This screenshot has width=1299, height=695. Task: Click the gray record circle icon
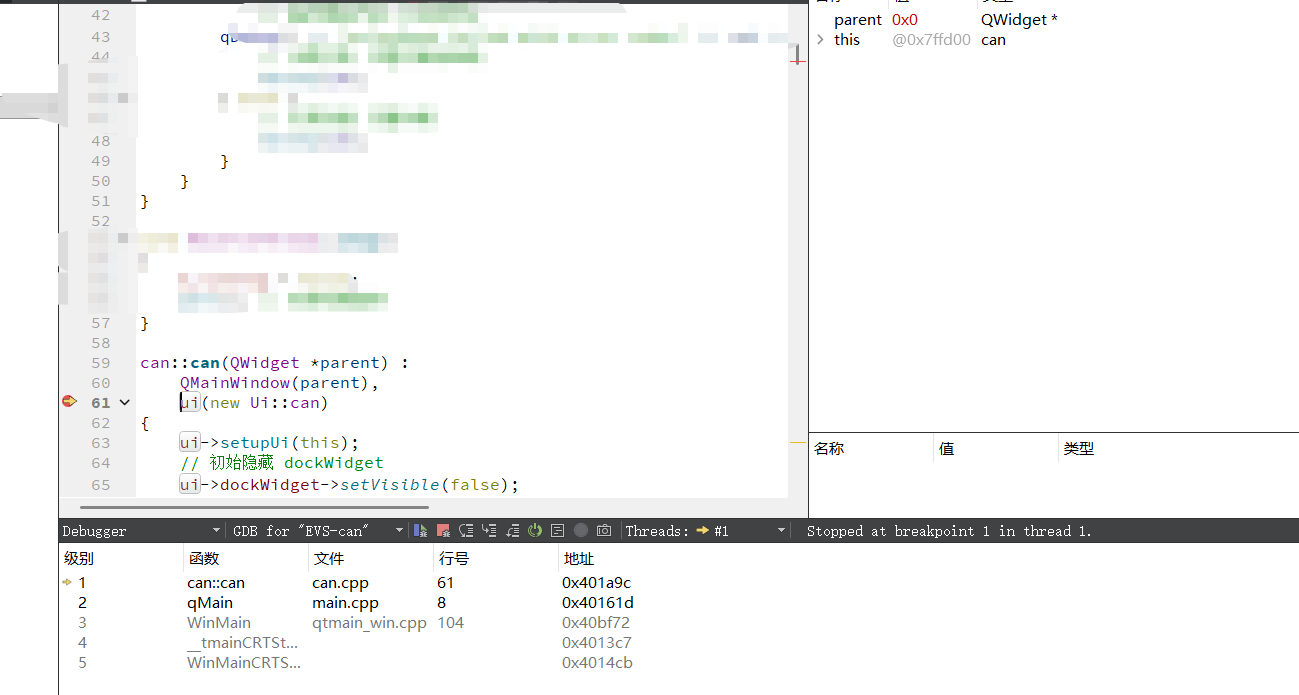[581, 531]
